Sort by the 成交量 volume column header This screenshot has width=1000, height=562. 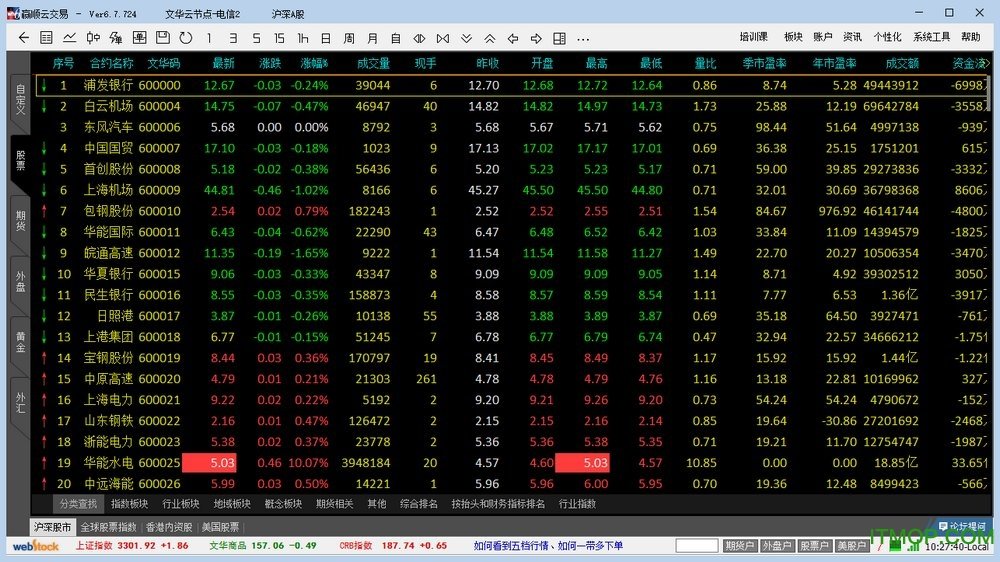(x=373, y=63)
